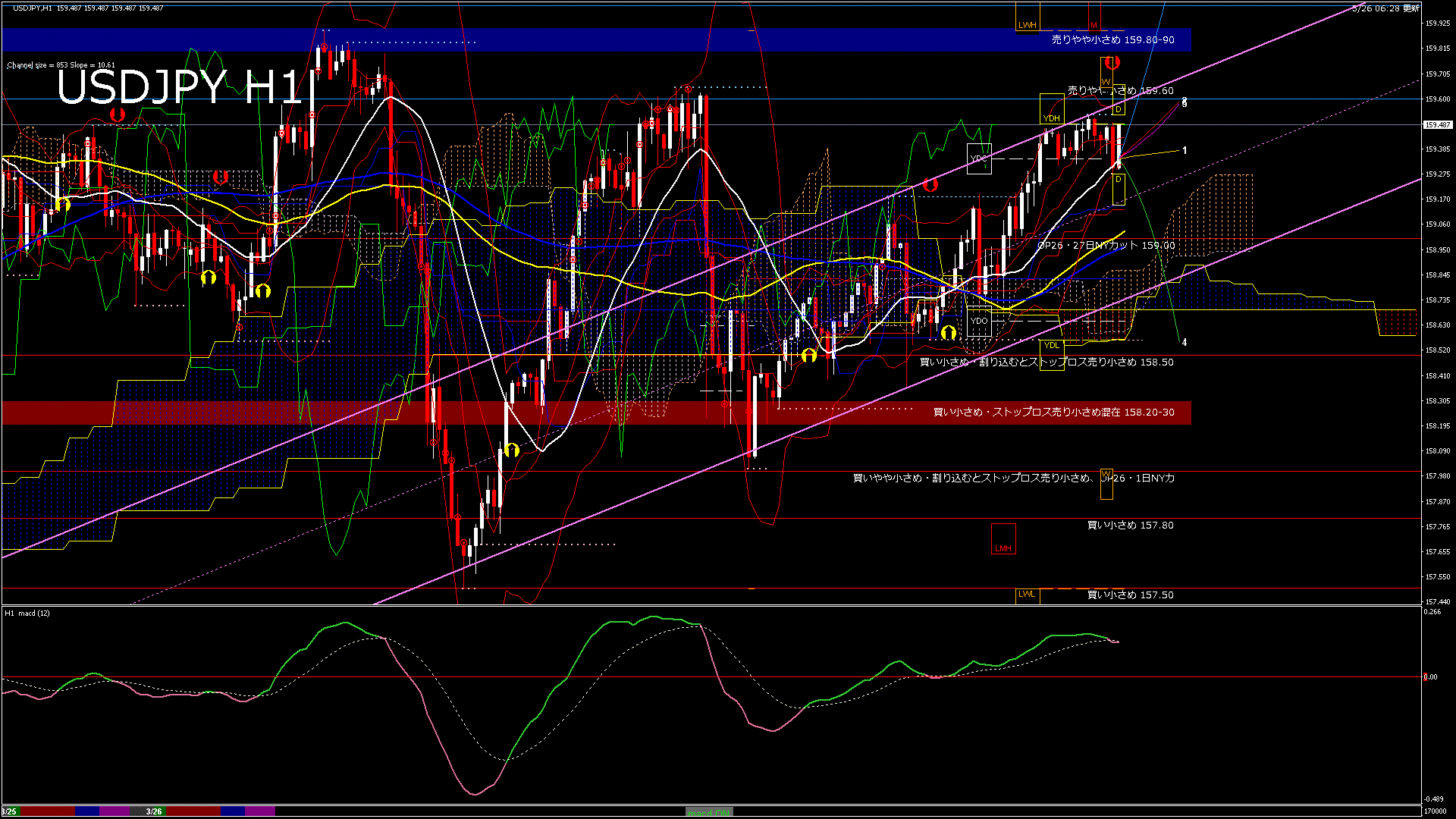Toggle the YDH yellow marker box
The height and width of the screenshot is (819, 1456).
point(1053,118)
